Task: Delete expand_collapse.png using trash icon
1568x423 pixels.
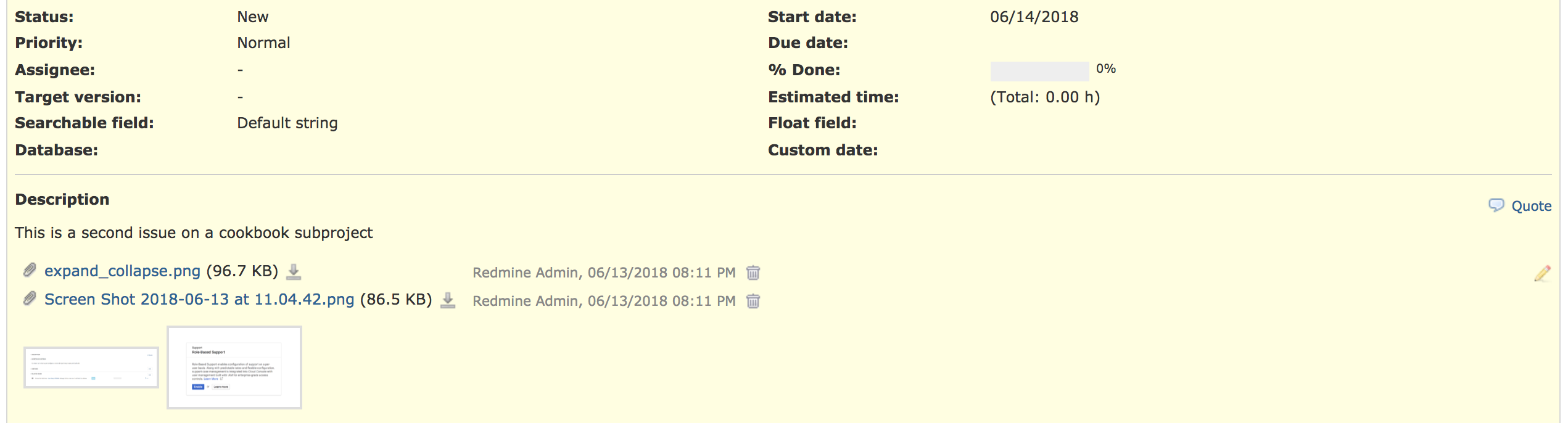Action: 753,273
